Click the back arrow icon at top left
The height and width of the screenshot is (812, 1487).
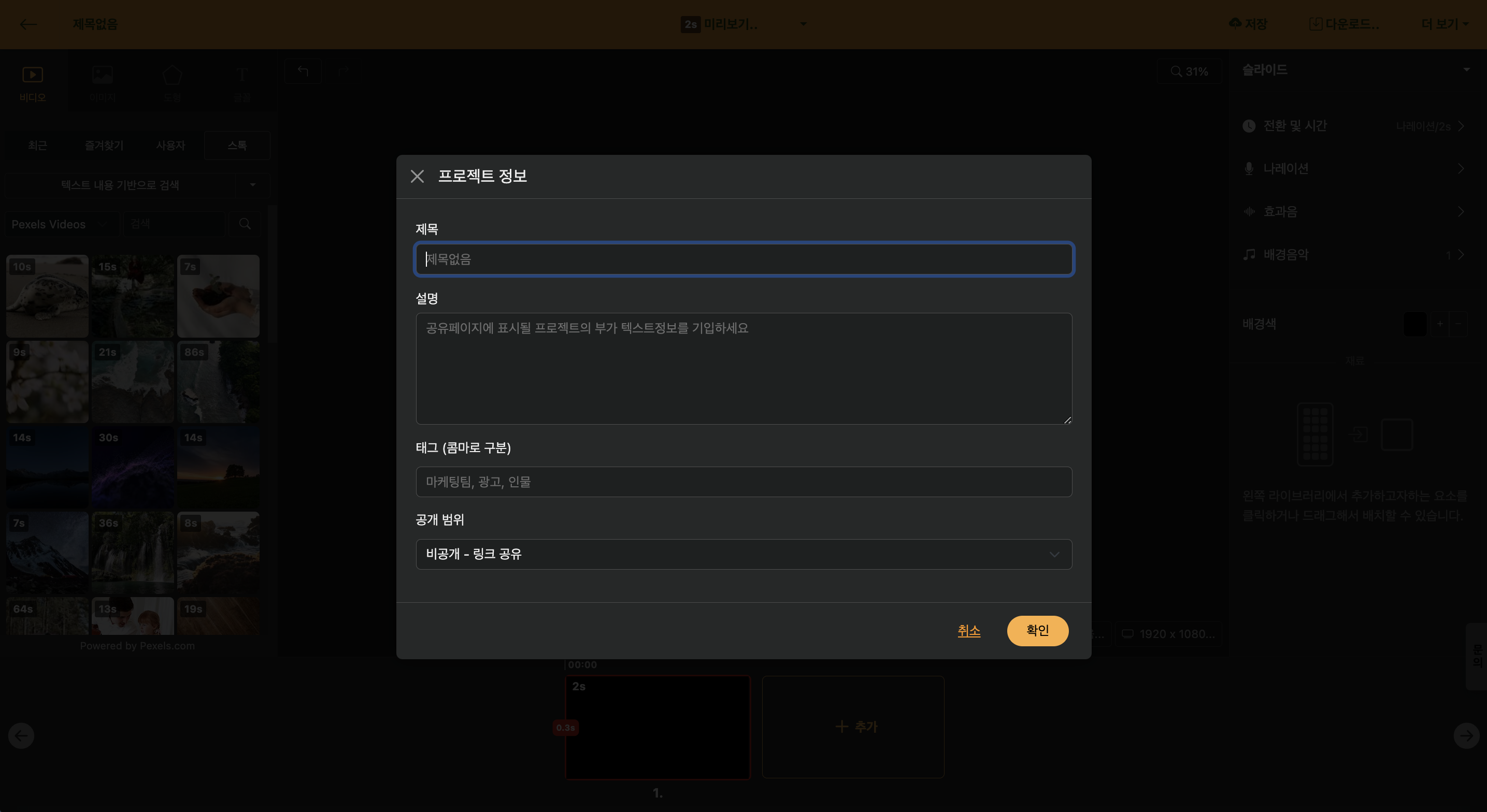(x=27, y=24)
